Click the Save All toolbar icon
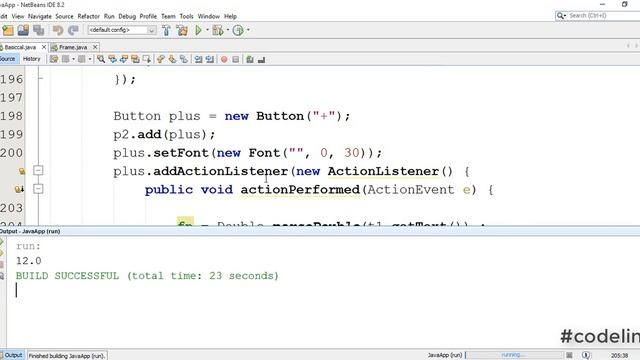The height and width of the screenshot is (360, 640). click(x=39, y=30)
